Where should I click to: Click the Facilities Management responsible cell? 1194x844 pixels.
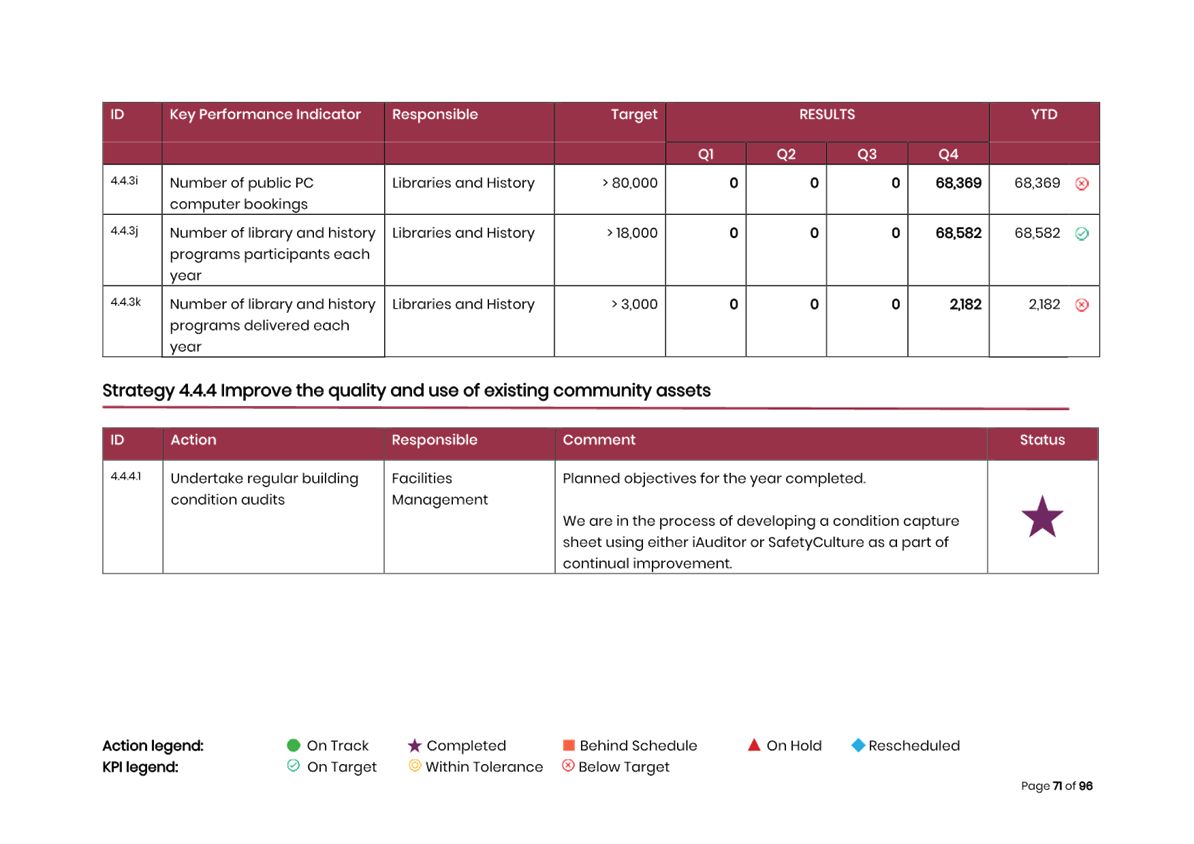pos(440,489)
